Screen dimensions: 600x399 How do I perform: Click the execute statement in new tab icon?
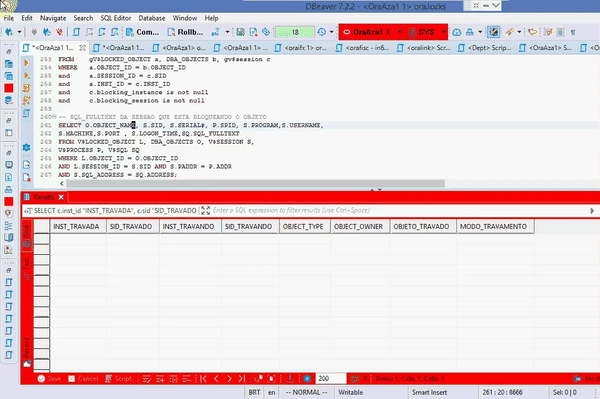click(26, 75)
